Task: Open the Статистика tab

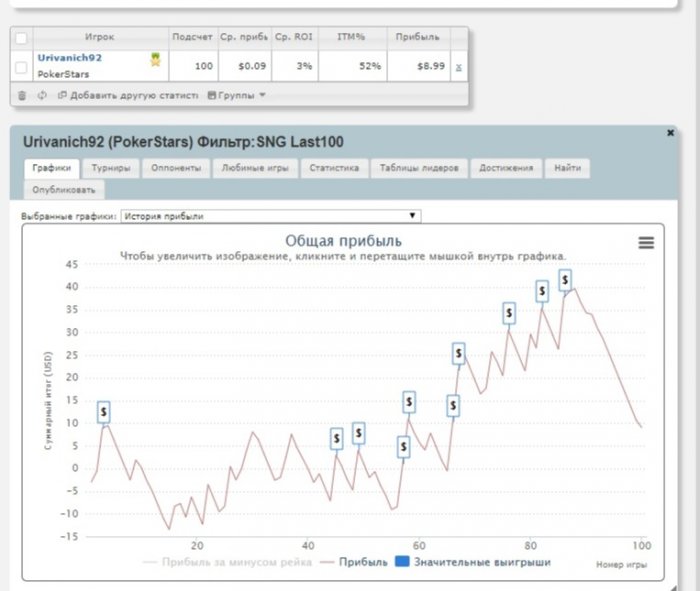Action: click(x=334, y=168)
